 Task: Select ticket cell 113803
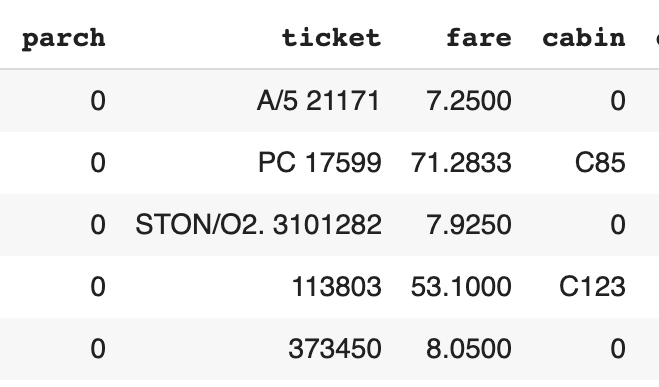coord(337,287)
